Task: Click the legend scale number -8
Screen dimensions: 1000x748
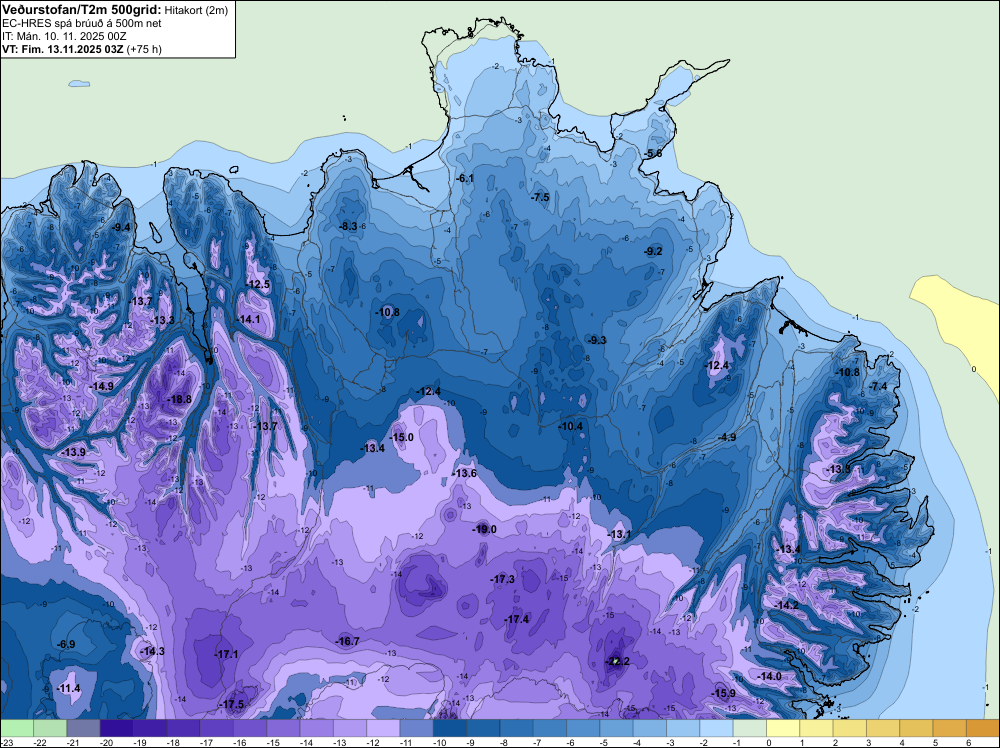Action: pyautogui.click(x=505, y=742)
